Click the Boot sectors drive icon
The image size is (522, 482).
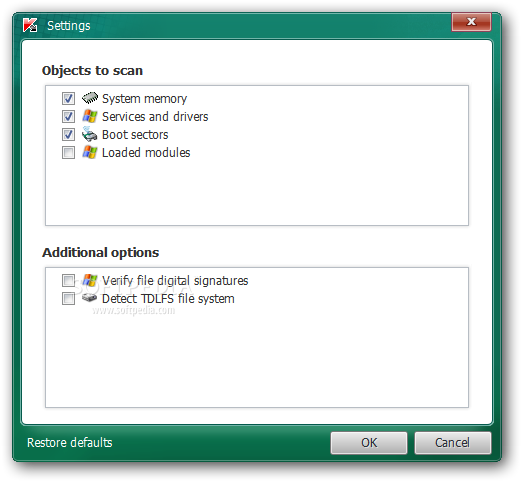[x=89, y=134]
